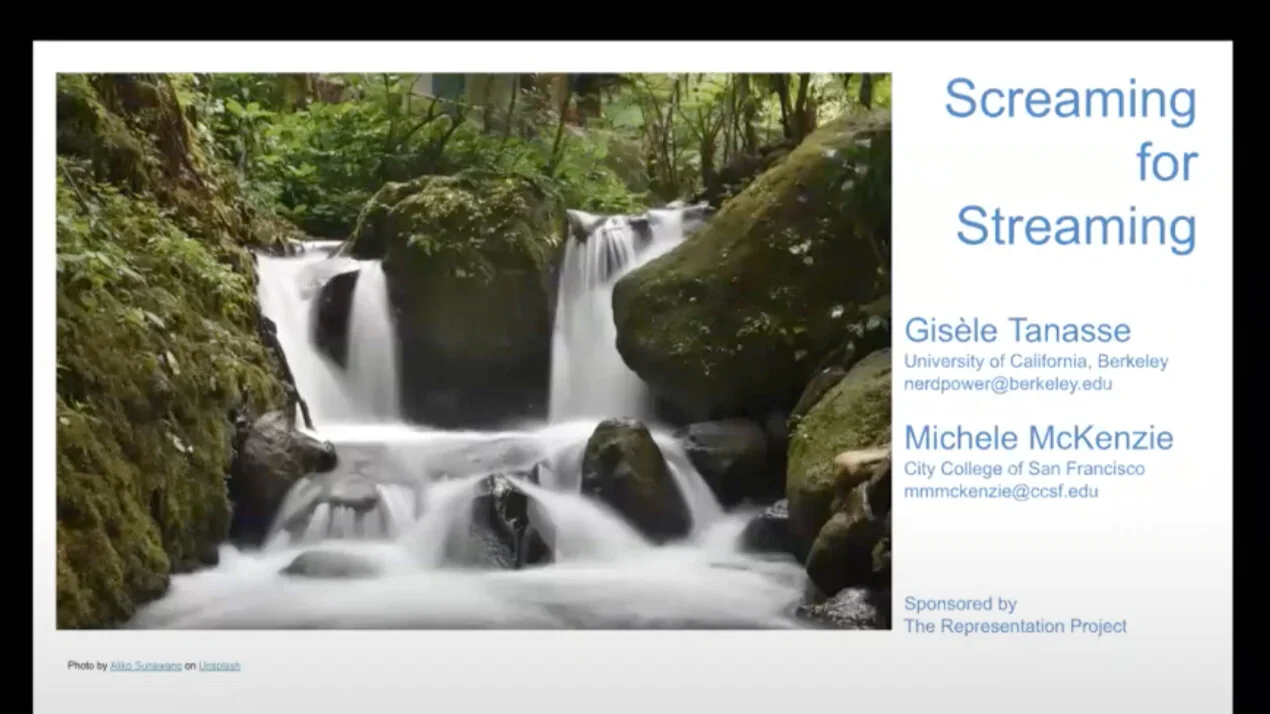Click the "Photo by" caption text
The height and width of the screenshot is (714, 1270).
coord(87,666)
